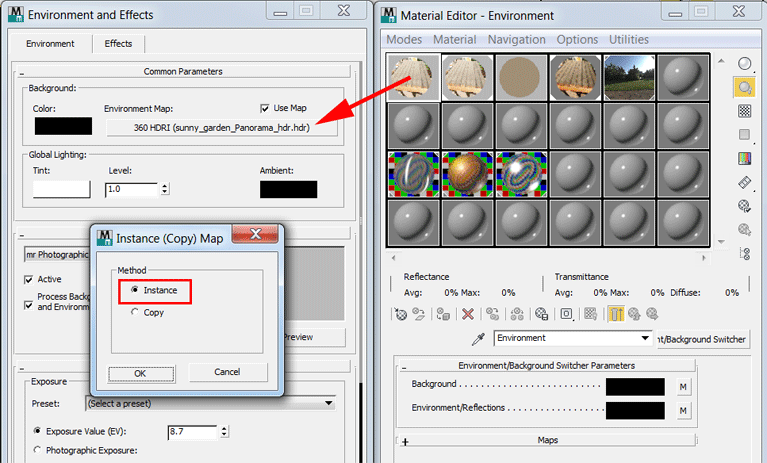This screenshot has height=463, width=767.
Task: Click the Level value input field
Action: [132, 189]
